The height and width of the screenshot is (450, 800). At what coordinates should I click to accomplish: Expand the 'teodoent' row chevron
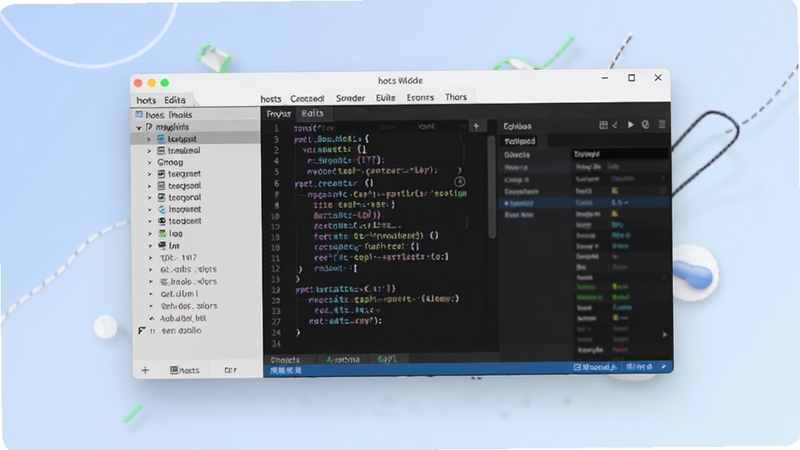click(150, 221)
